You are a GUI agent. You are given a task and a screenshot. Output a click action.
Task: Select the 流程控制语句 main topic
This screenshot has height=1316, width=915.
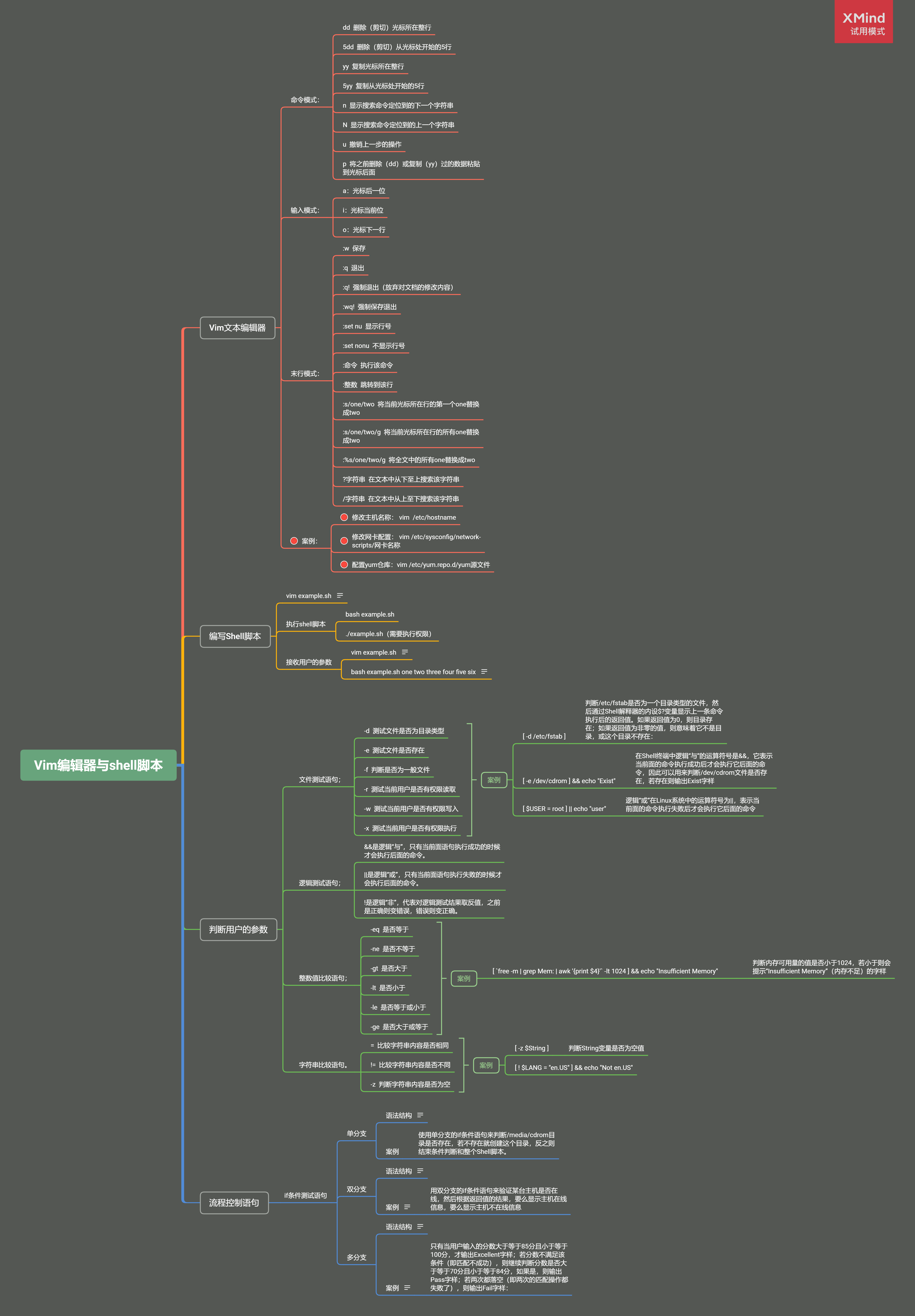coord(234,1203)
